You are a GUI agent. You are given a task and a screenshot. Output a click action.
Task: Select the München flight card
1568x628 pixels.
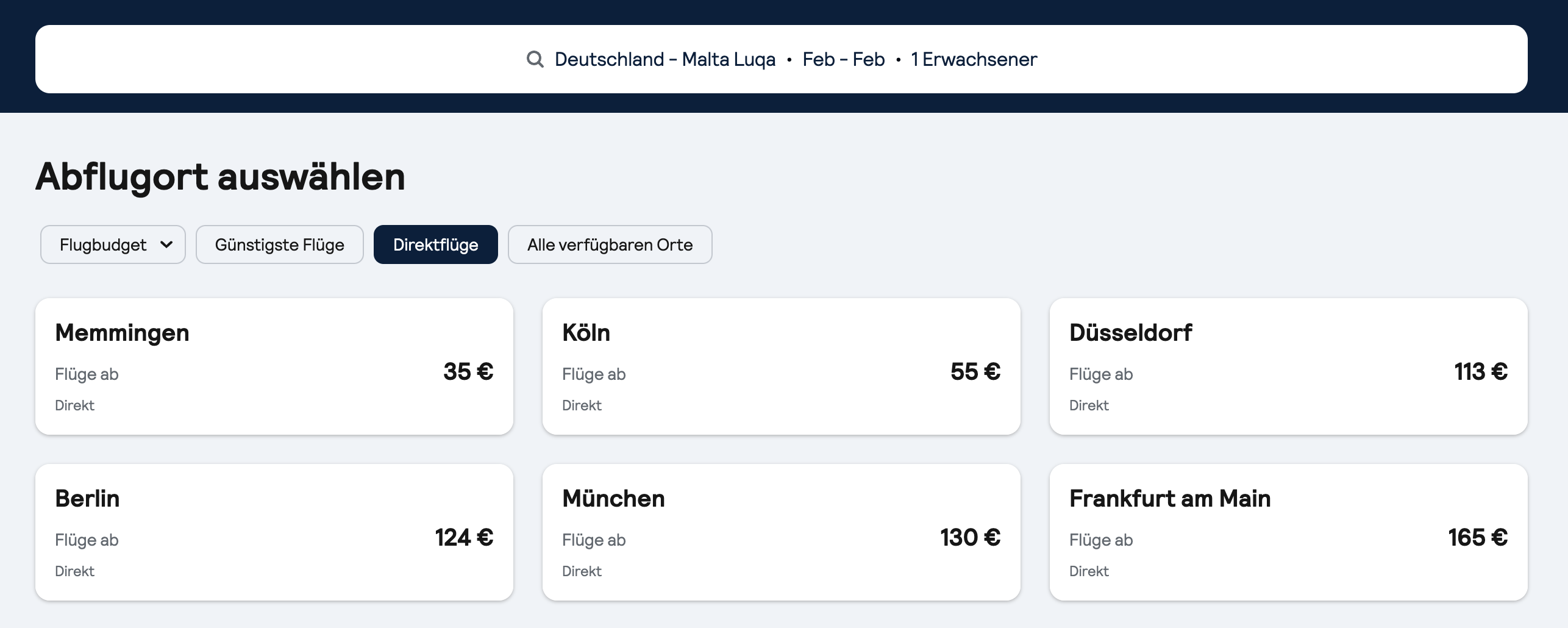pyautogui.click(x=782, y=532)
